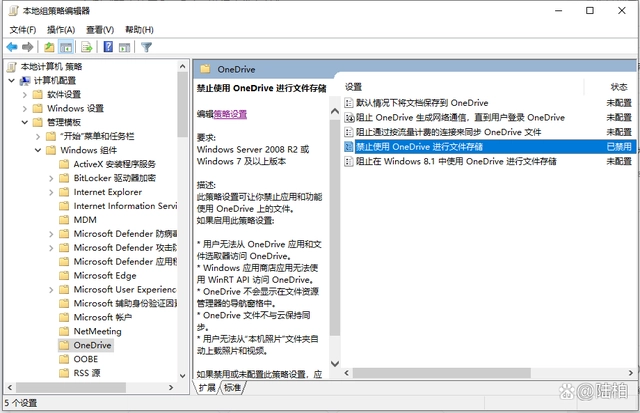Viewport: 640px width, 413px height.
Task: Switch to the 扩展 tab
Action: (207, 388)
